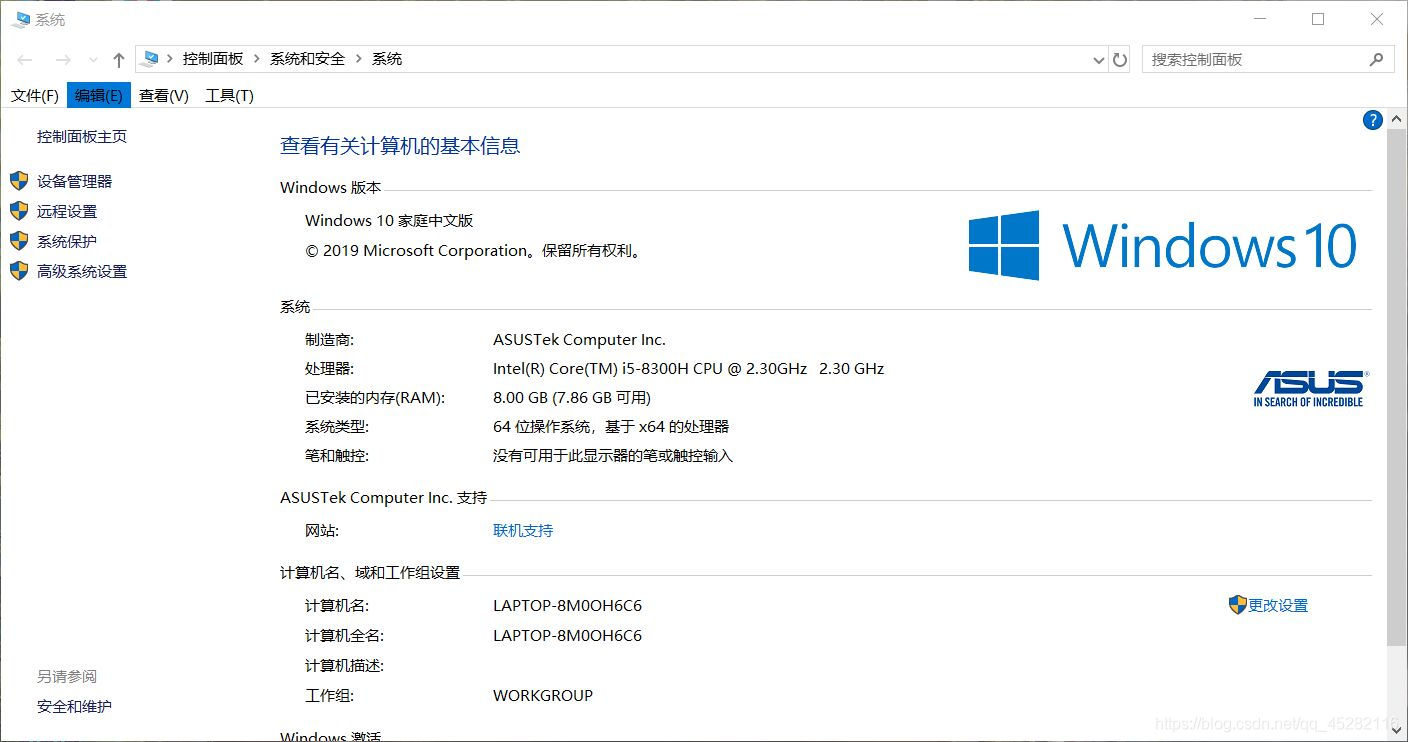Open 安全和维护 link

click(74, 706)
